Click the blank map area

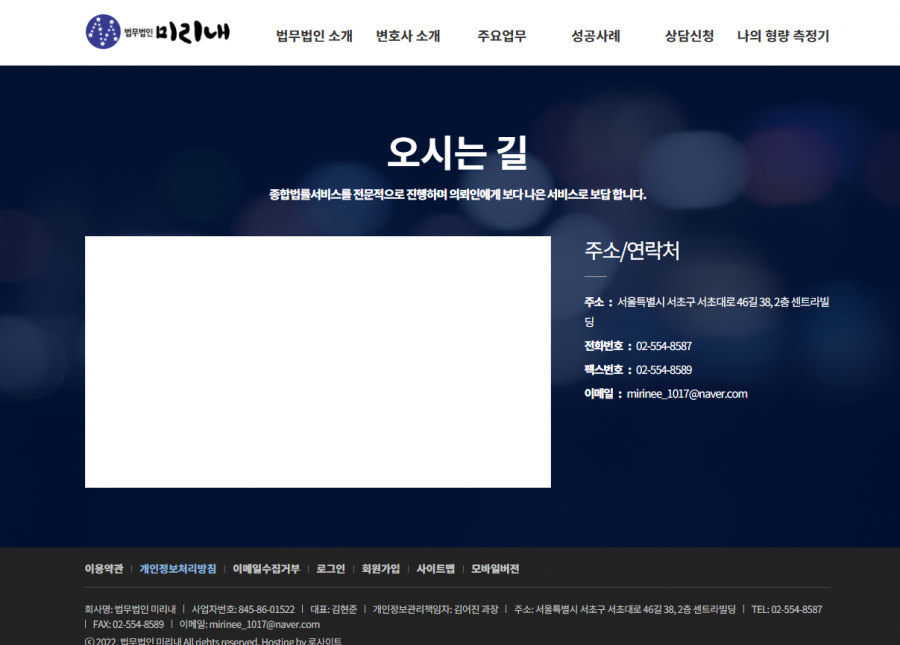point(317,361)
